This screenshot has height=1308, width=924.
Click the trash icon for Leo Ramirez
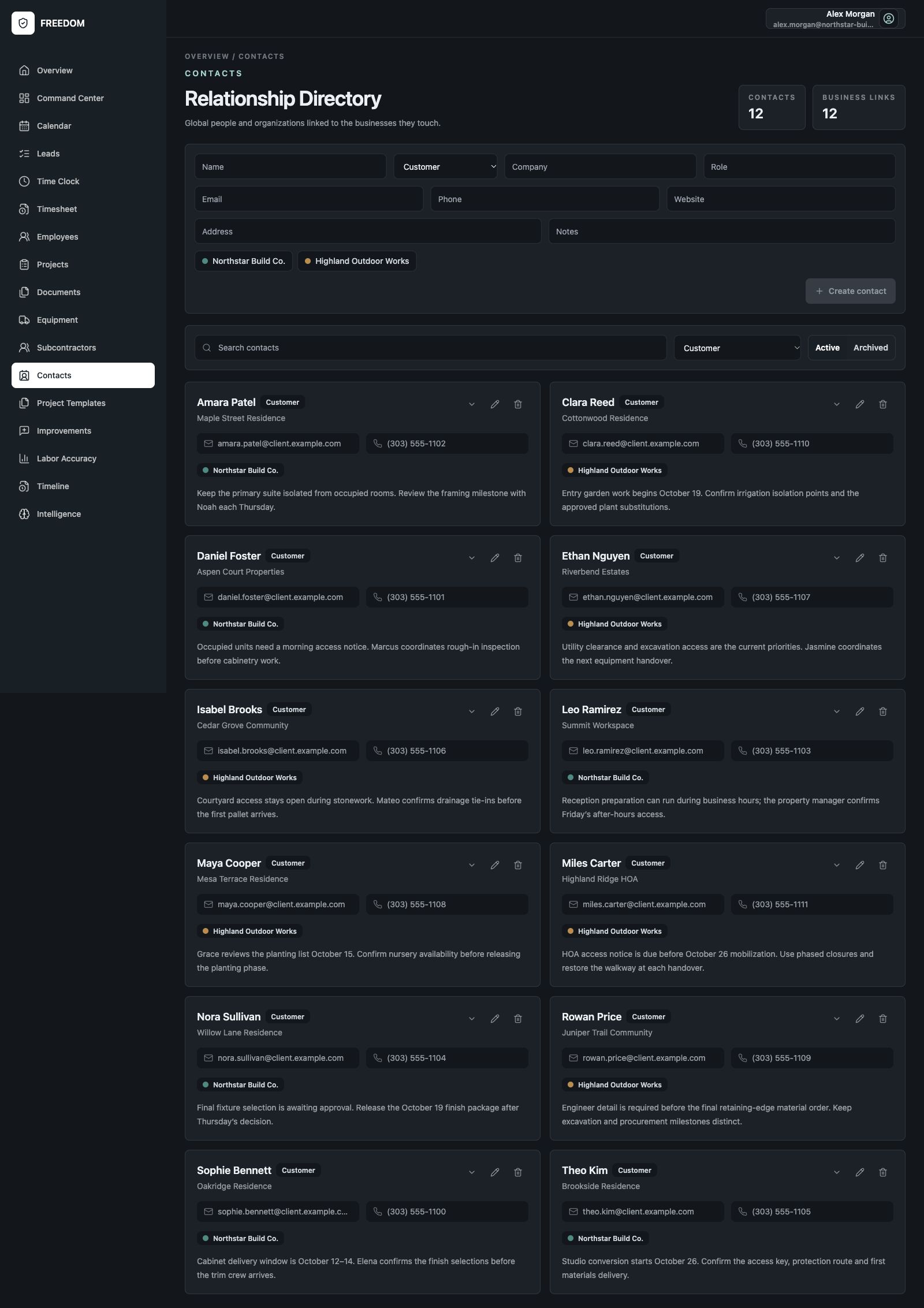(x=883, y=711)
